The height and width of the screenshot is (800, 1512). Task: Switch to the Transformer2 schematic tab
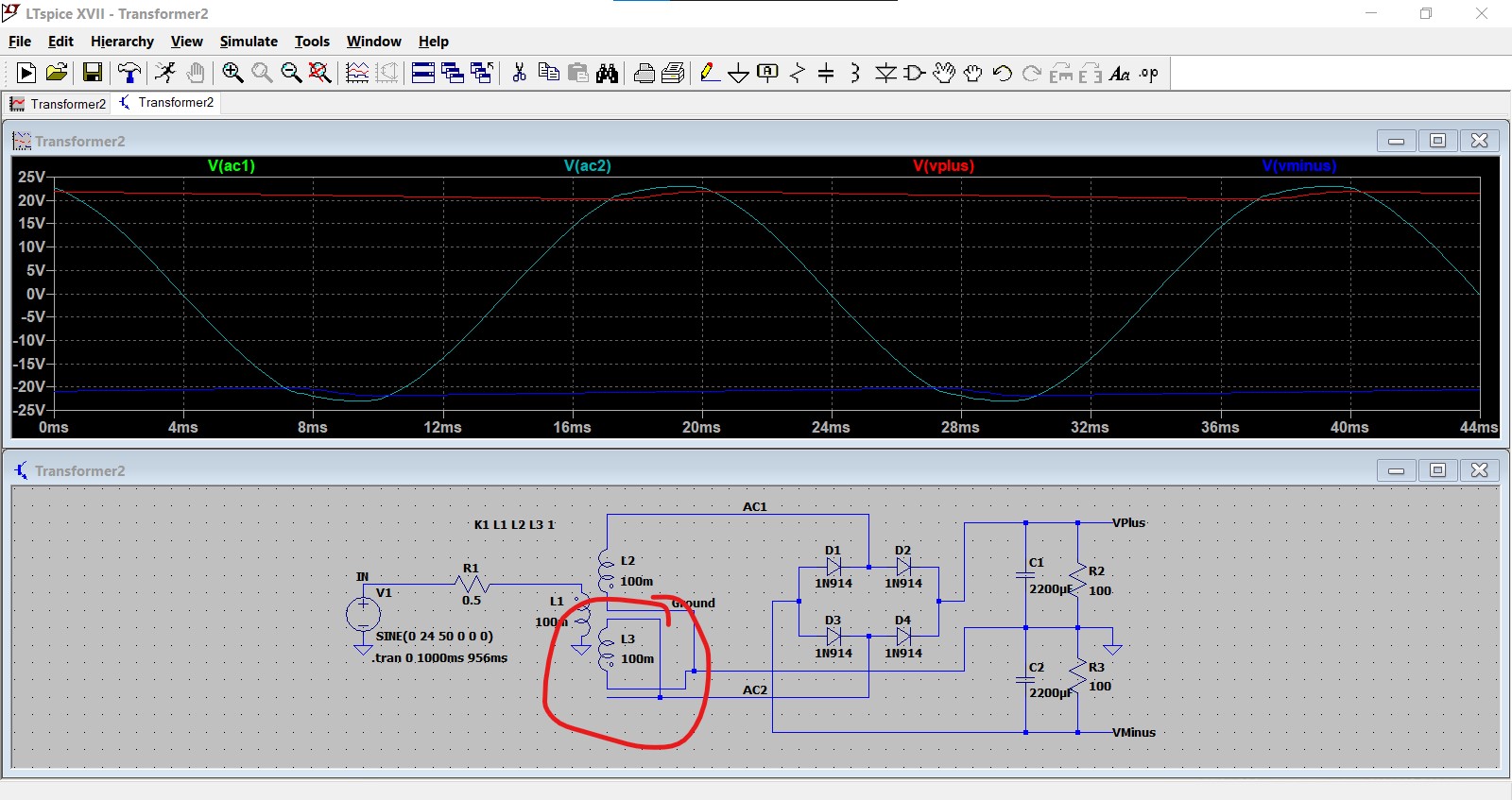point(166,102)
